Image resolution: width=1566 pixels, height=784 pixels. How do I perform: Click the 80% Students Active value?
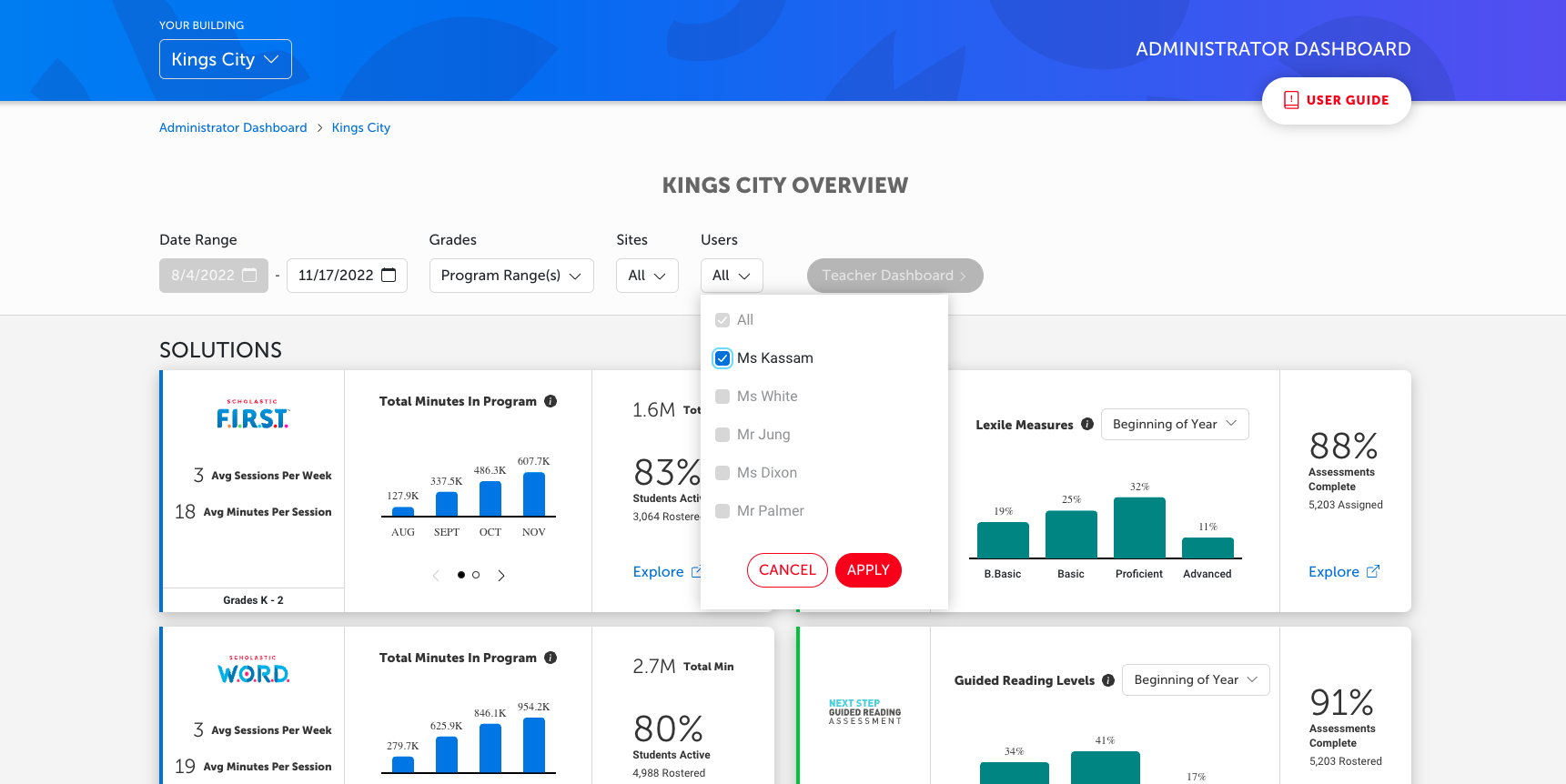[668, 729]
